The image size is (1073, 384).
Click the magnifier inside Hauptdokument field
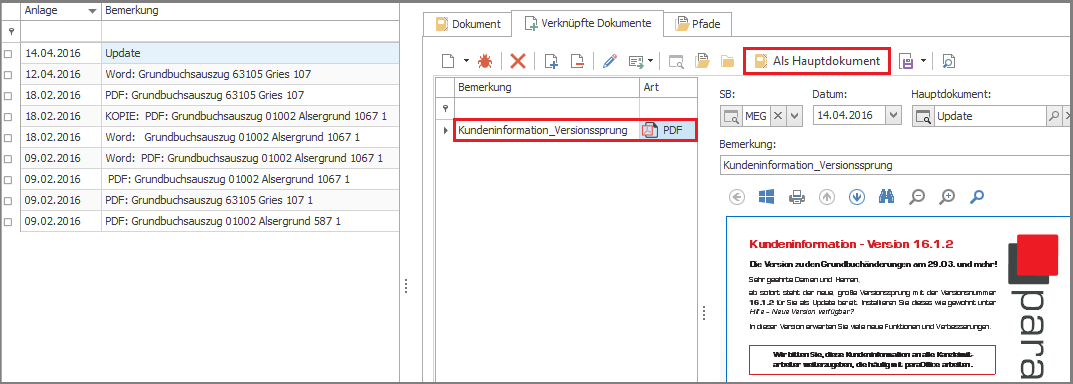click(1054, 116)
